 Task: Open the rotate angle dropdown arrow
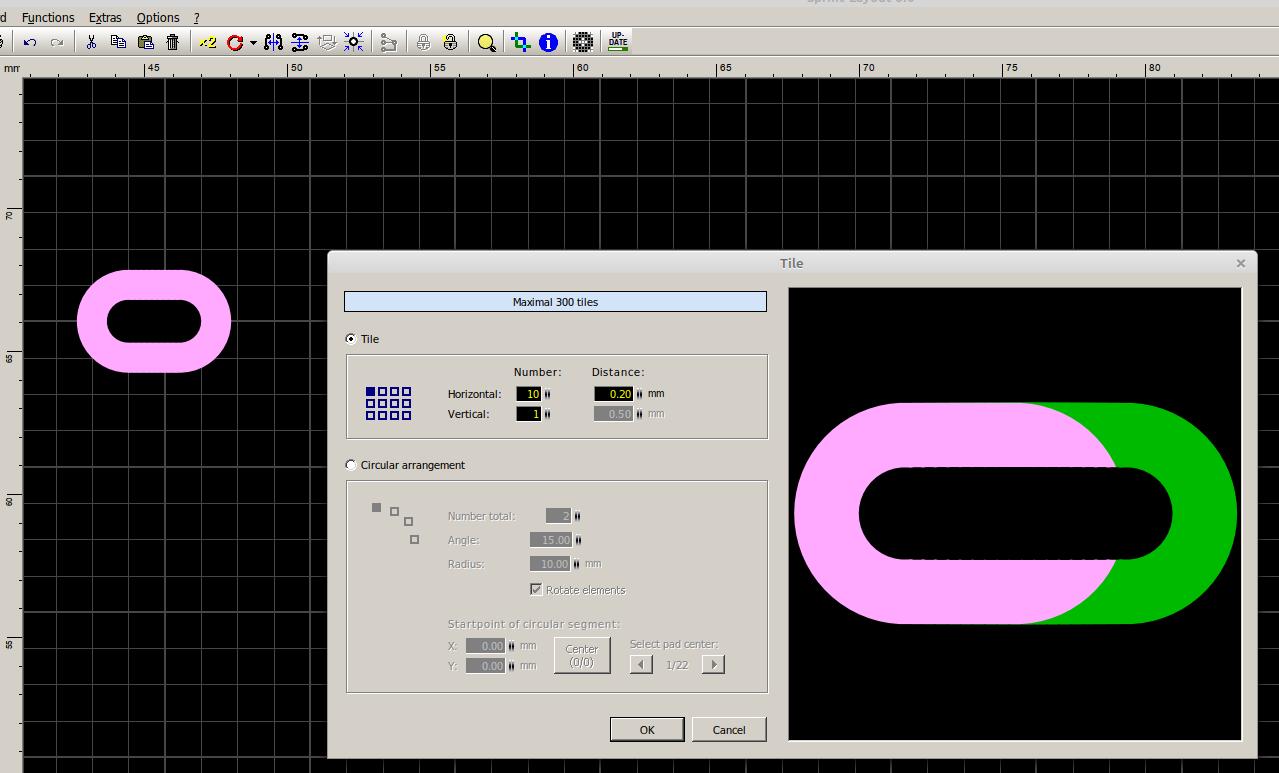pos(253,42)
